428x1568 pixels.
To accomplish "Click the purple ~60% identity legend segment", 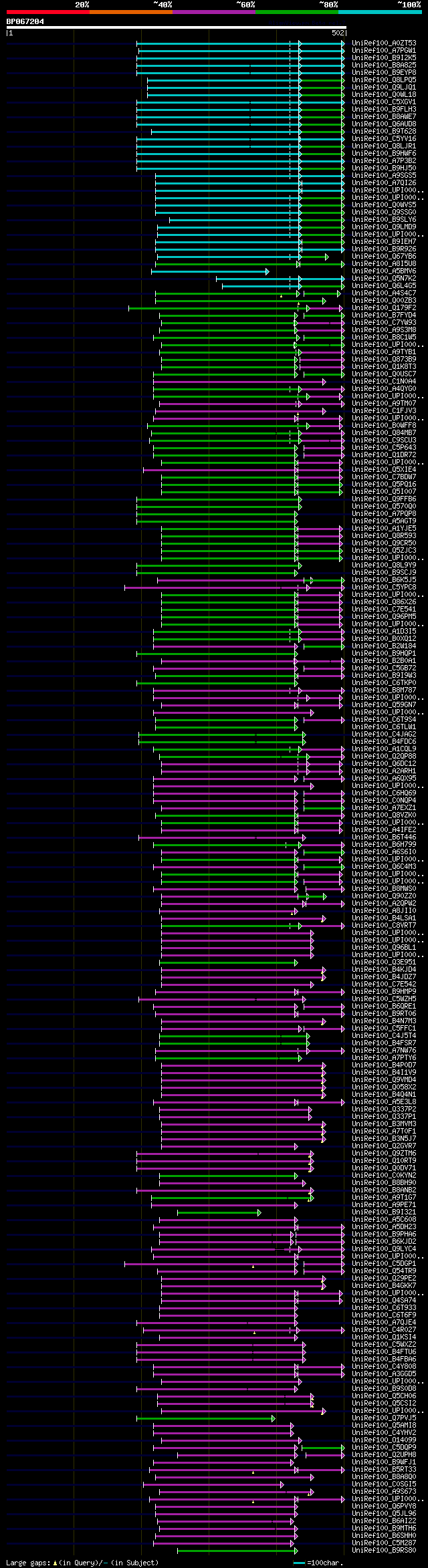I will point(213,12).
